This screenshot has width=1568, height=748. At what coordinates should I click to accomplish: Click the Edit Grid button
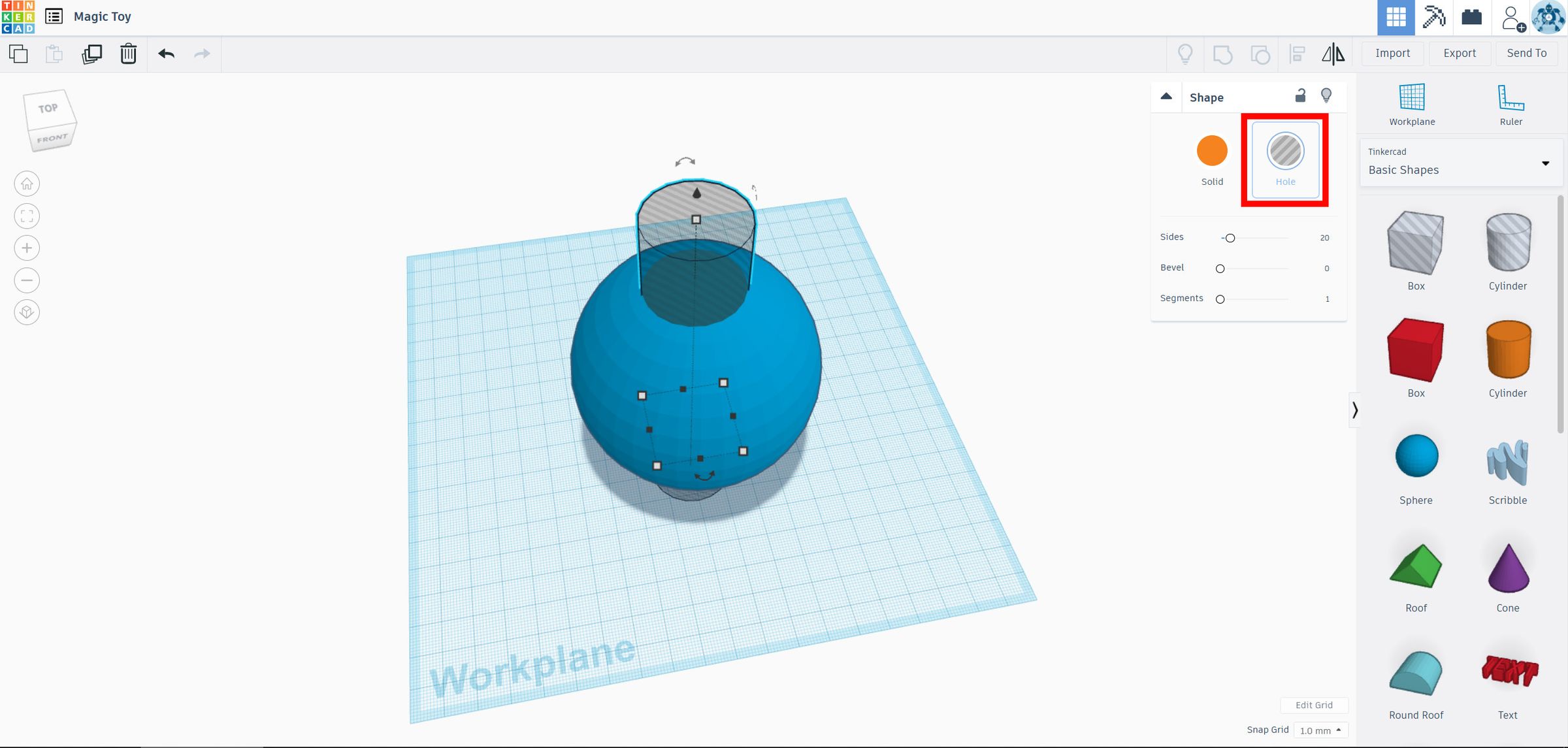(x=1313, y=706)
